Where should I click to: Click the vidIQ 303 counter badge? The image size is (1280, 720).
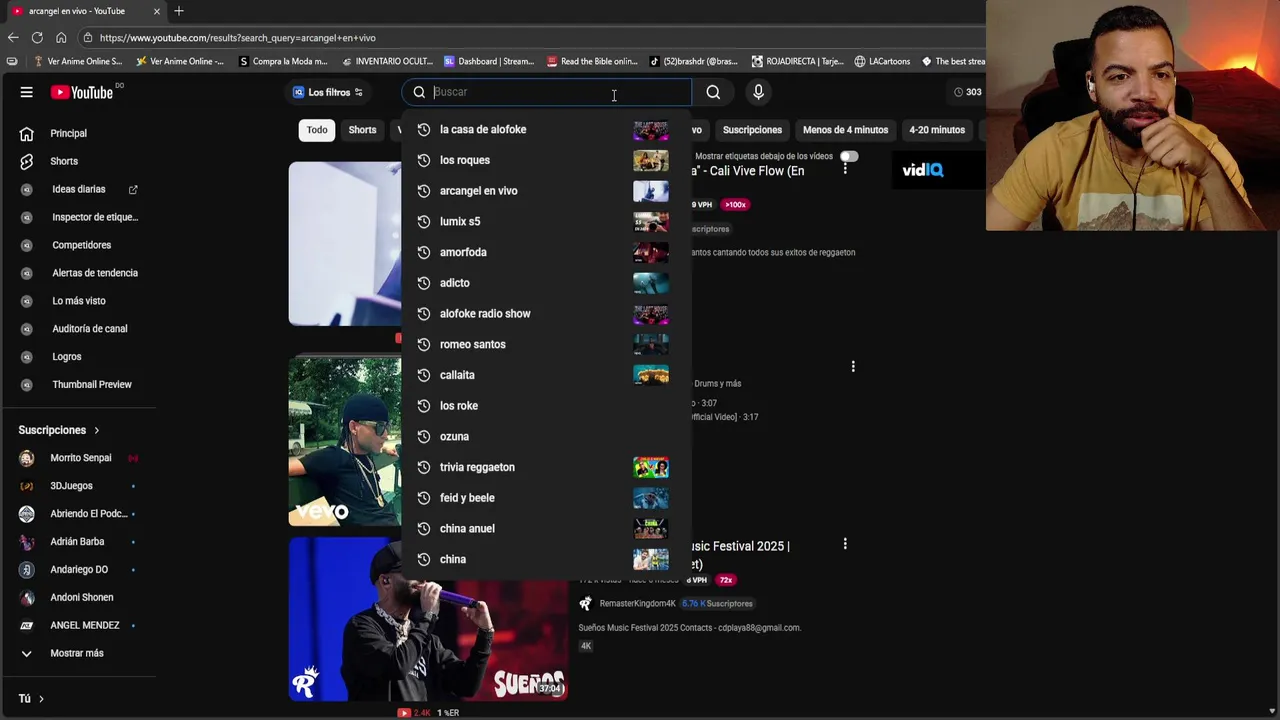[967, 92]
